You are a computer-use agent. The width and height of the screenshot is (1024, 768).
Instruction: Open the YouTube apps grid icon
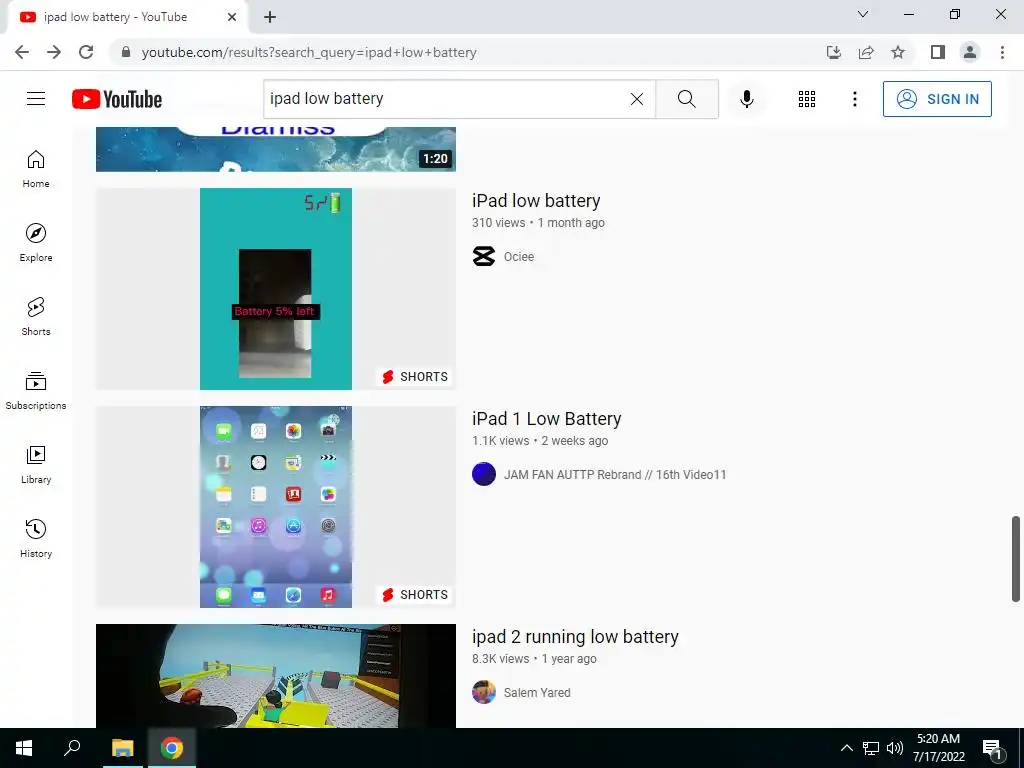click(807, 99)
